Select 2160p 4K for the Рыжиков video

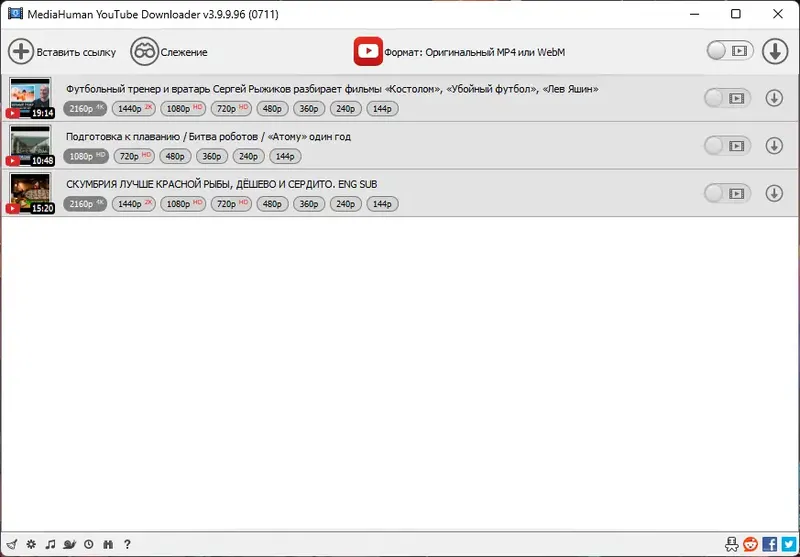[85, 109]
